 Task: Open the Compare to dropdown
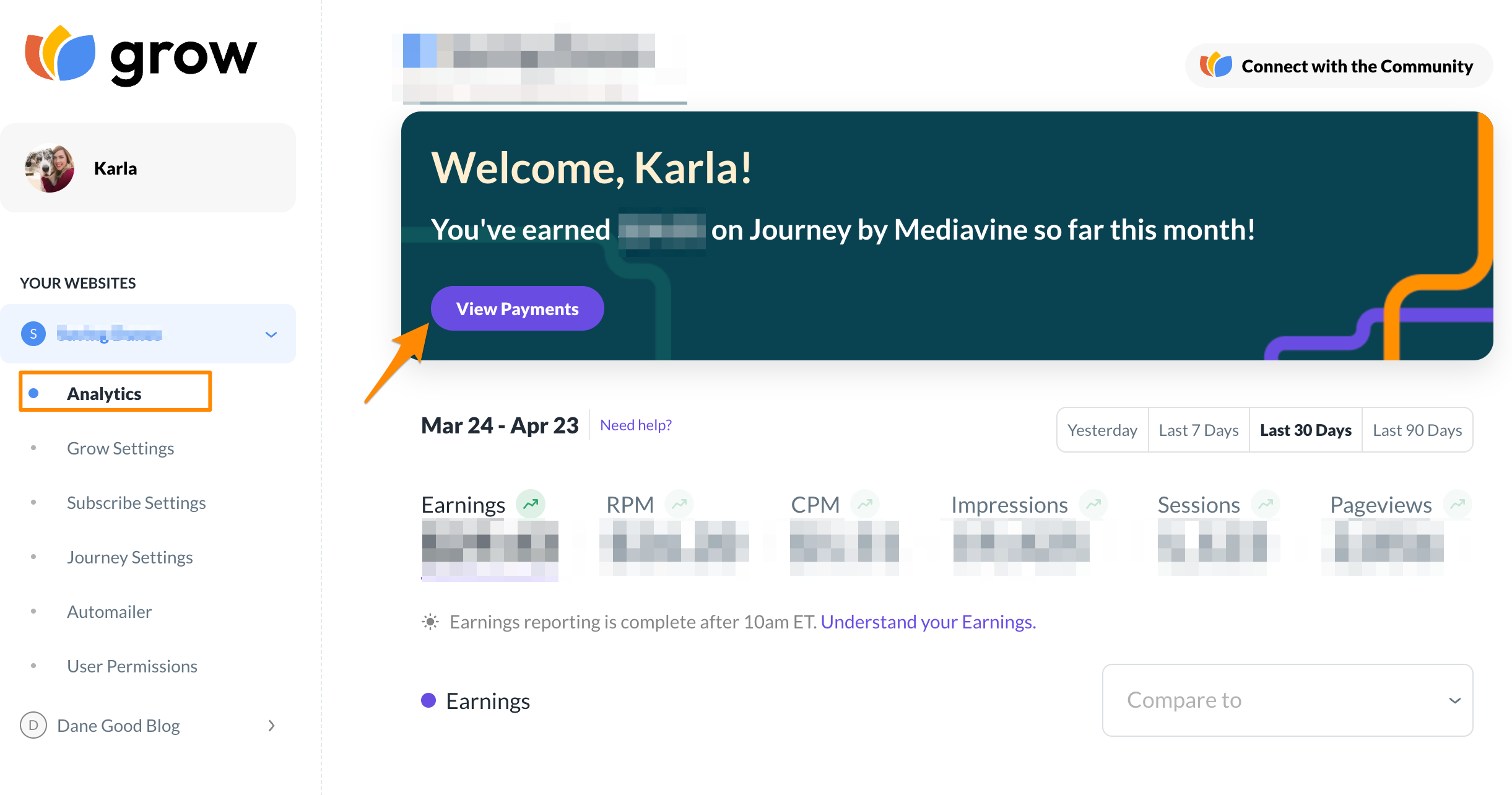pos(1287,700)
